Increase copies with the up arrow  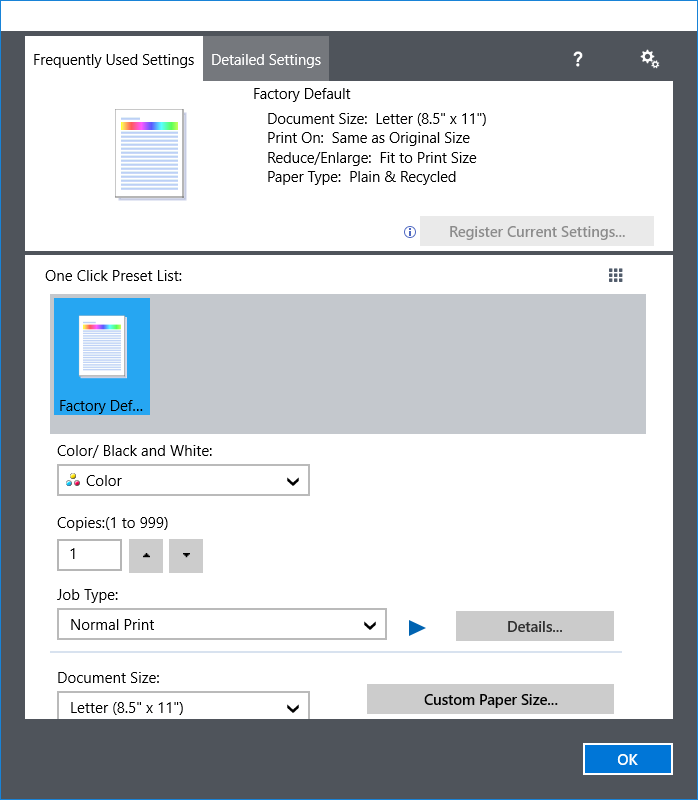pos(146,556)
